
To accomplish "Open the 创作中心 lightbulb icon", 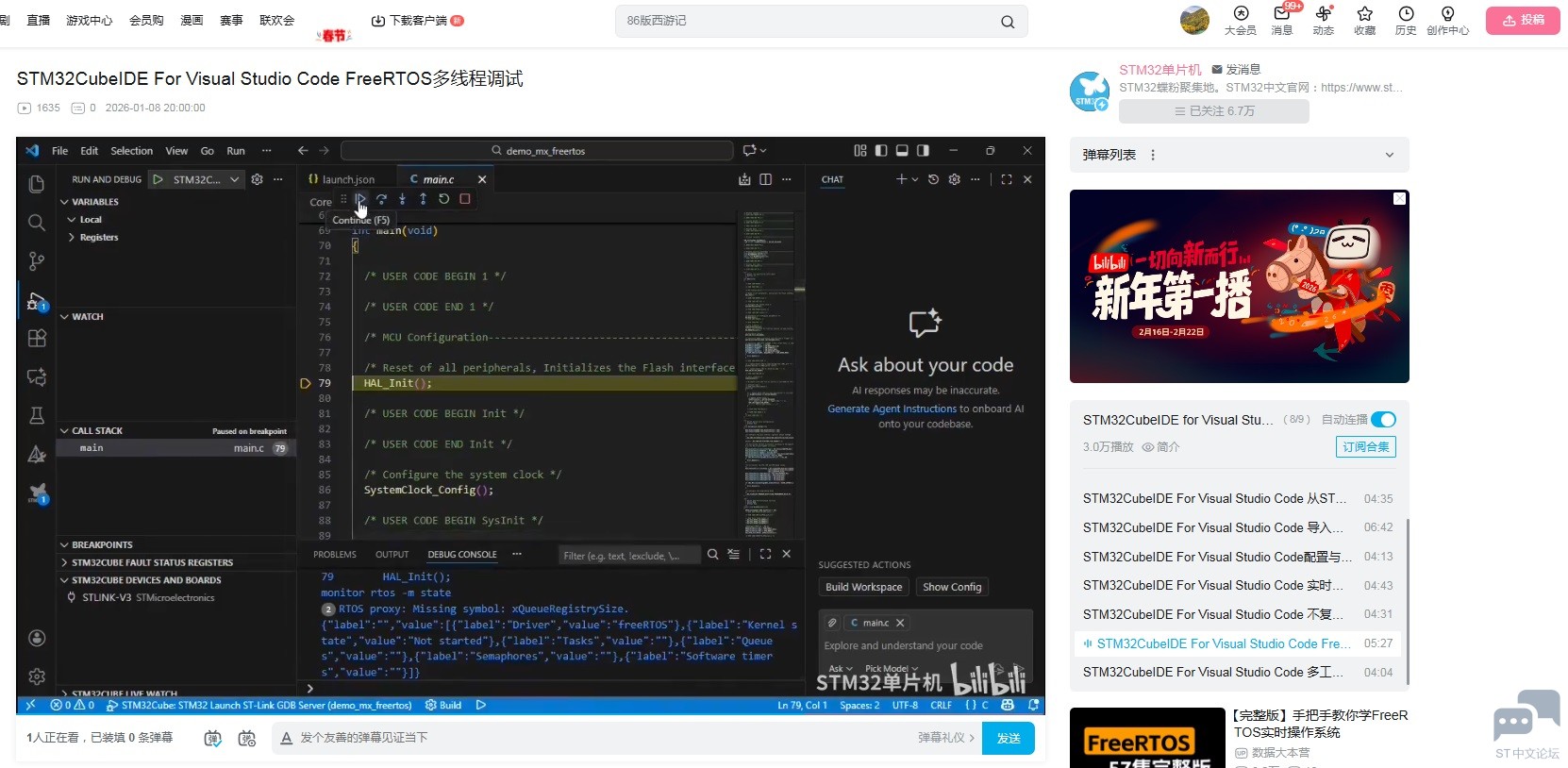I will pyautogui.click(x=1447, y=20).
